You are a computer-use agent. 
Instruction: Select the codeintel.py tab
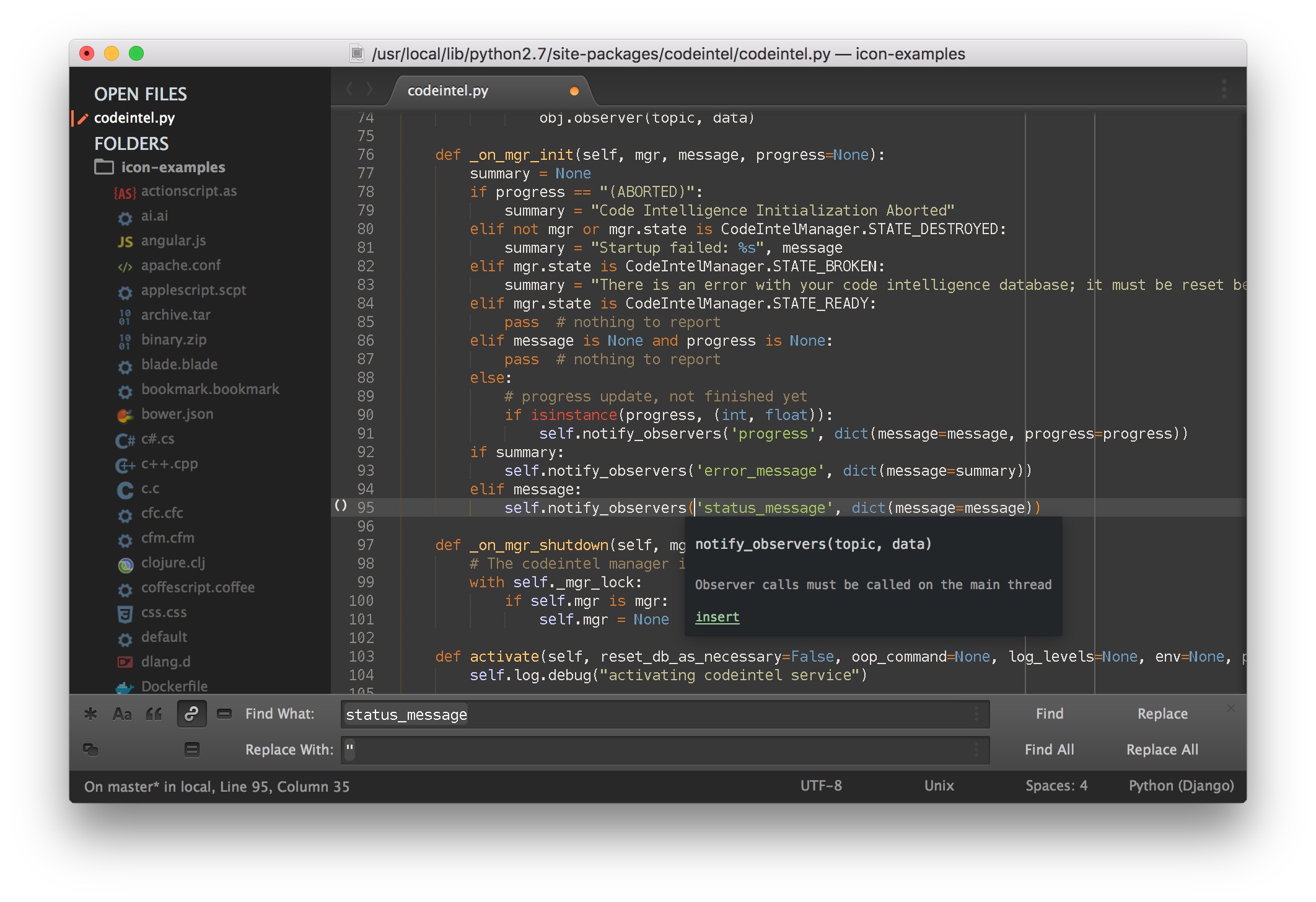(x=448, y=90)
